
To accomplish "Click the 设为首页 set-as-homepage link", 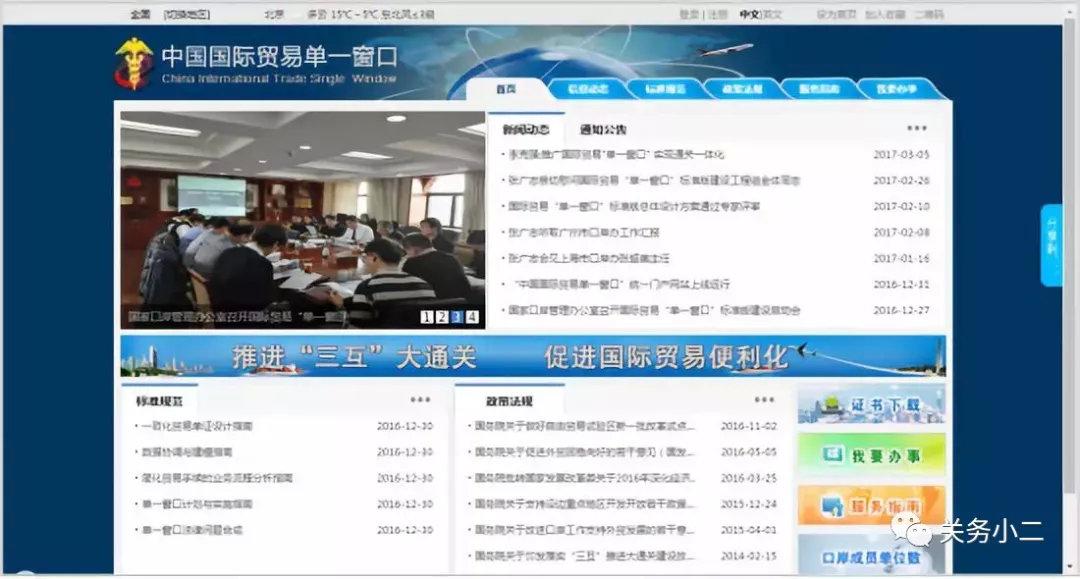I will click(835, 14).
